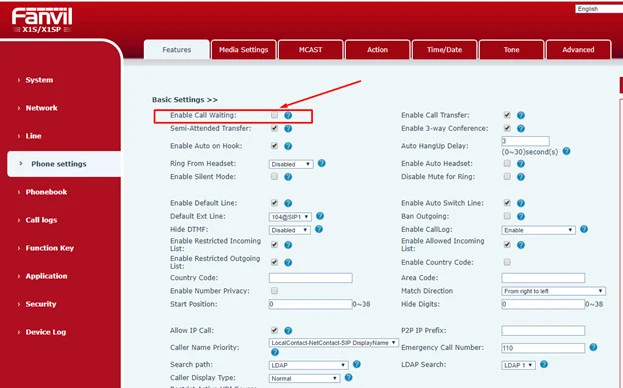Open Enable CallLog dropdown
The width and height of the screenshot is (623, 388).
(538, 230)
